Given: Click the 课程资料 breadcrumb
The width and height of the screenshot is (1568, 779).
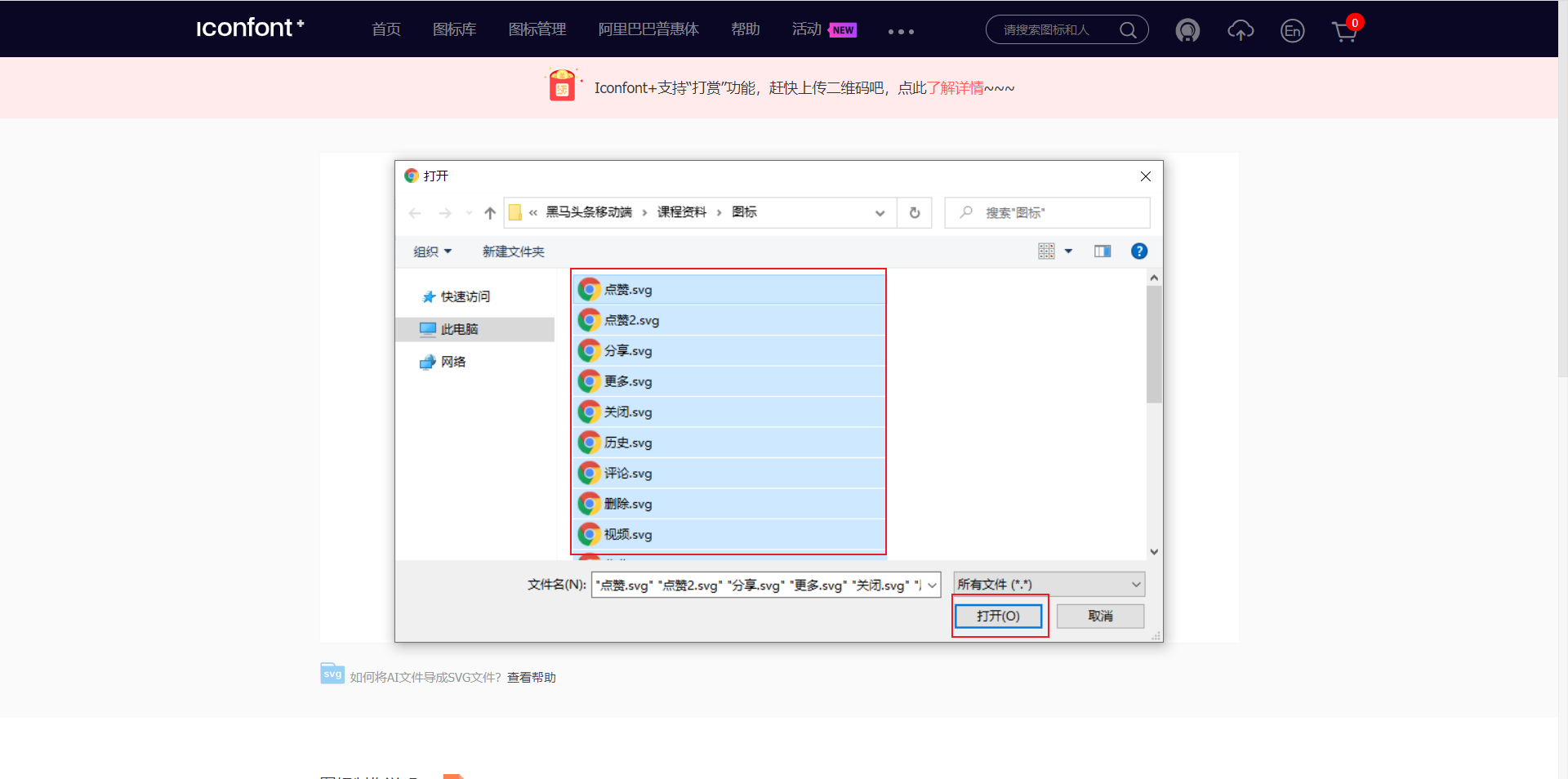Looking at the screenshot, I should (682, 212).
